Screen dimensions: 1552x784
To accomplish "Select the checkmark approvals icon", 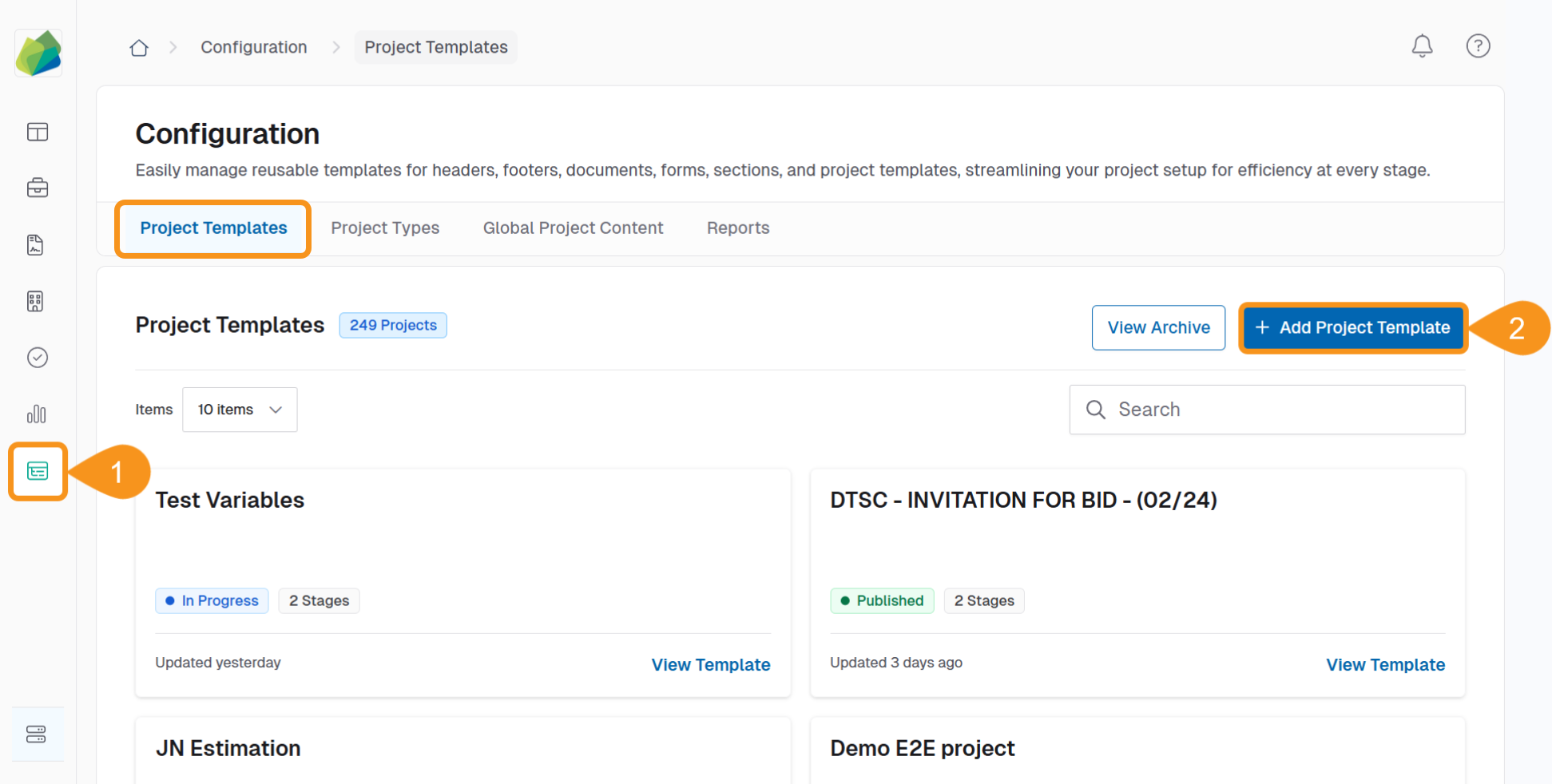I will point(38,357).
